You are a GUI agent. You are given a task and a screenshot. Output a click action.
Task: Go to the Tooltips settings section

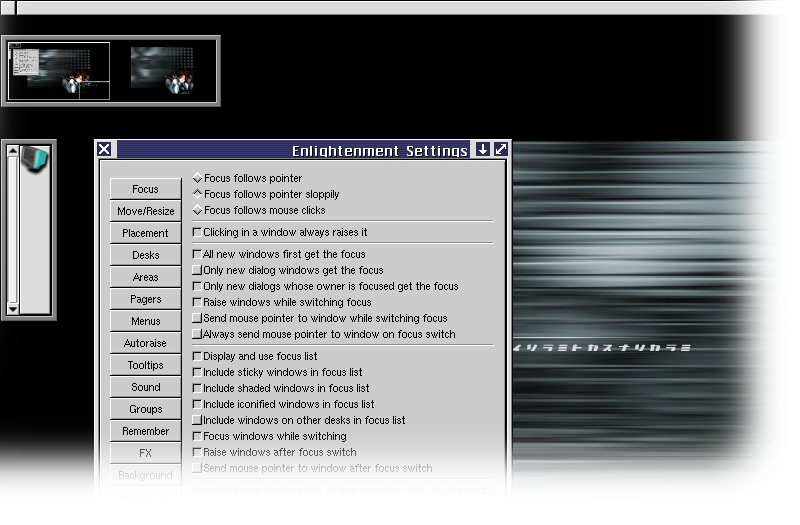pyautogui.click(x=145, y=365)
